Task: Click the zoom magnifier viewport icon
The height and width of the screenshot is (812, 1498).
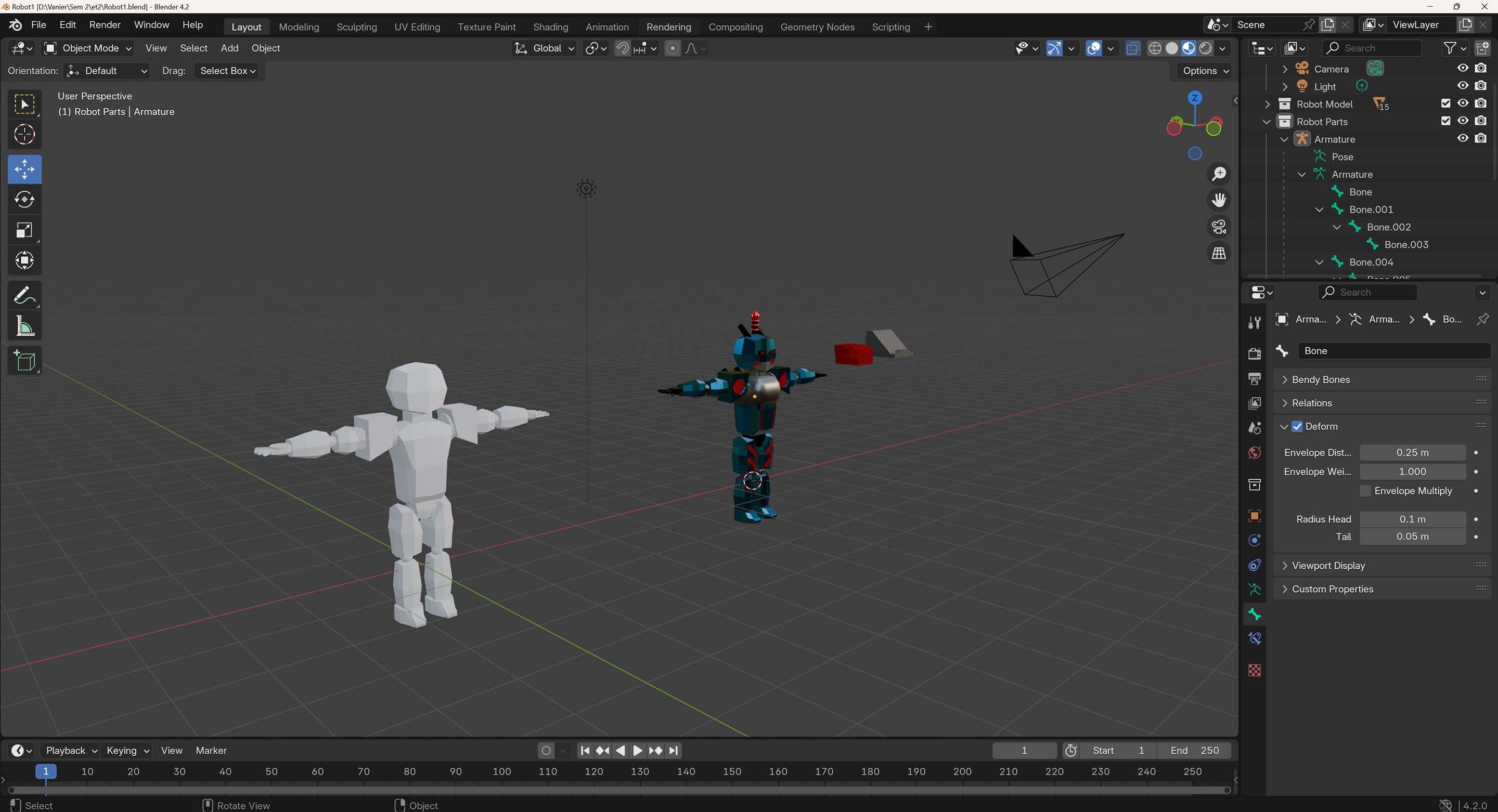Action: tap(1219, 174)
